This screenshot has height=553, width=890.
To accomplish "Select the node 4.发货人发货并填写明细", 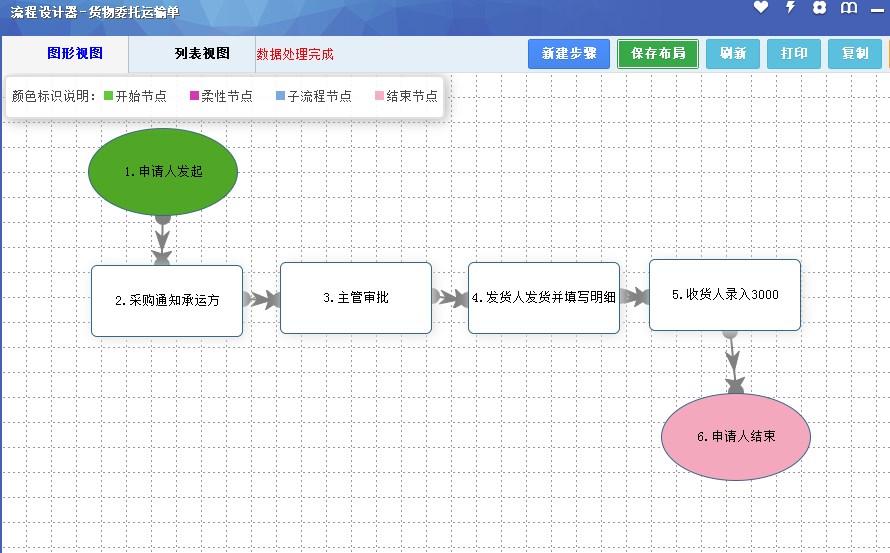I will [544, 298].
